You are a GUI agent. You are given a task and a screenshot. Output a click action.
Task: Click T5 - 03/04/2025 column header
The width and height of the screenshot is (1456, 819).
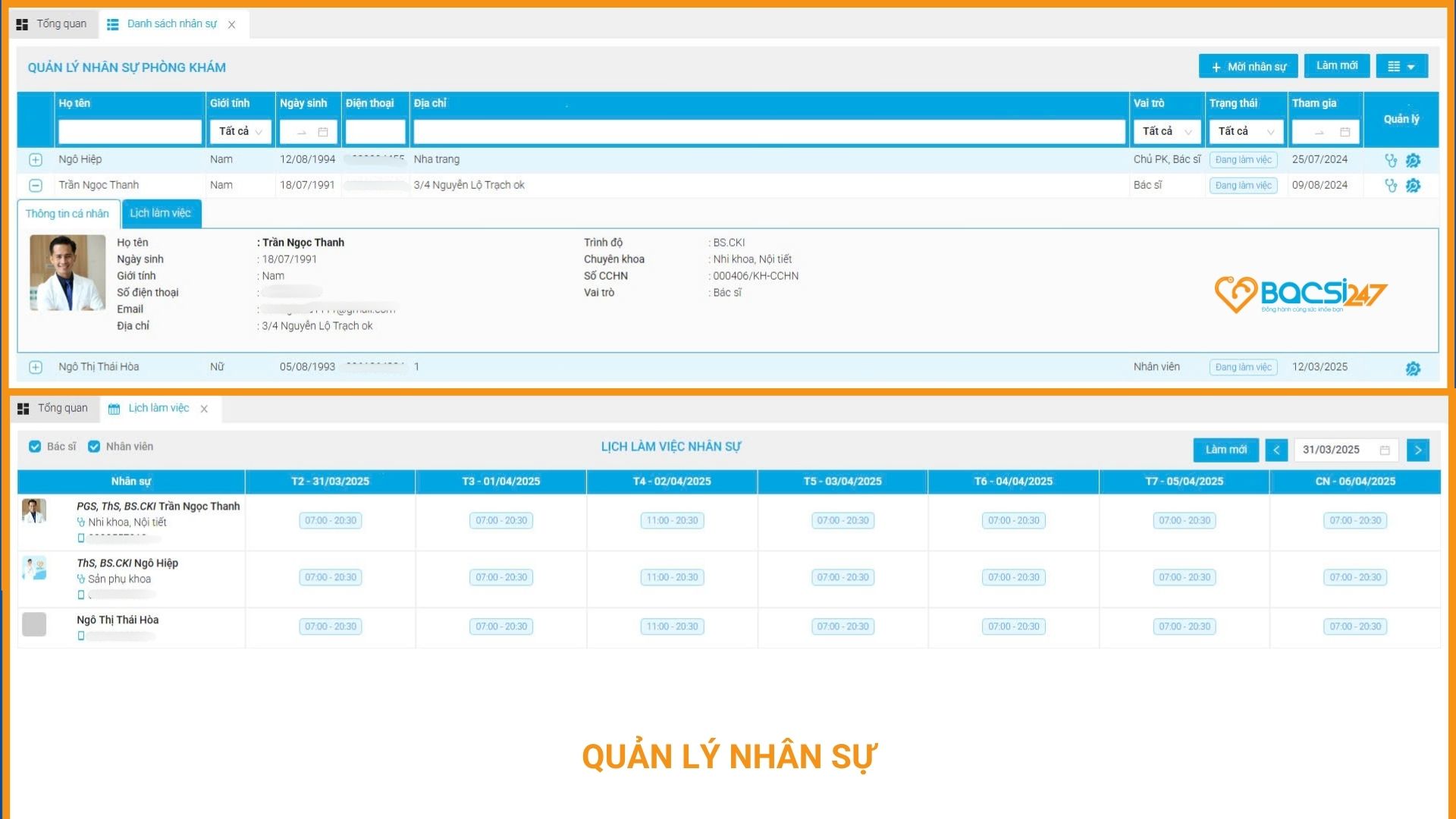pyautogui.click(x=843, y=482)
